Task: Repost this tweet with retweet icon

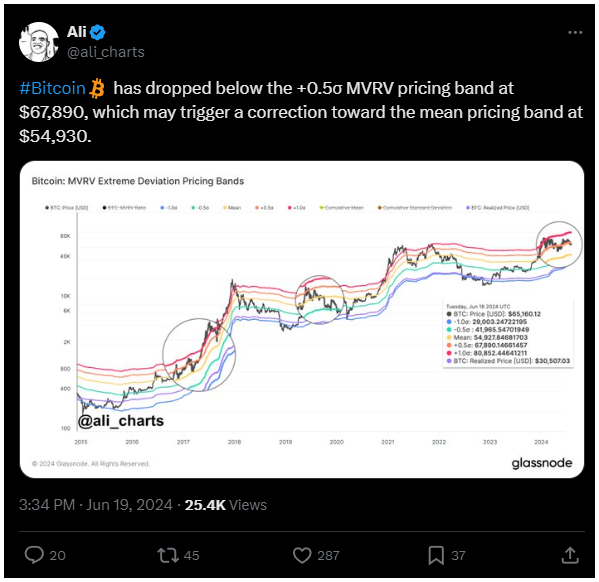Action: (168, 555)
